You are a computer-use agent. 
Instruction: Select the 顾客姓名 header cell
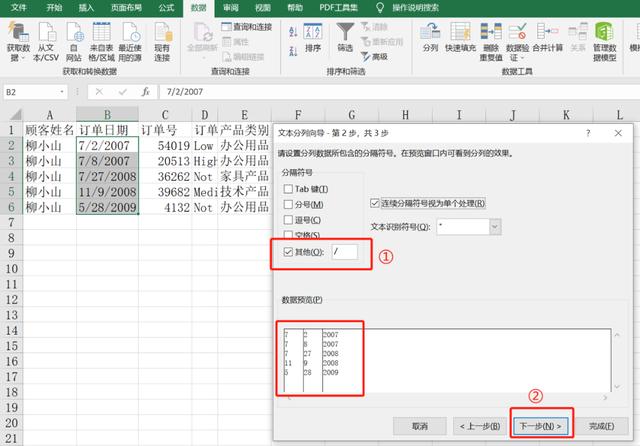click(50, 130)
